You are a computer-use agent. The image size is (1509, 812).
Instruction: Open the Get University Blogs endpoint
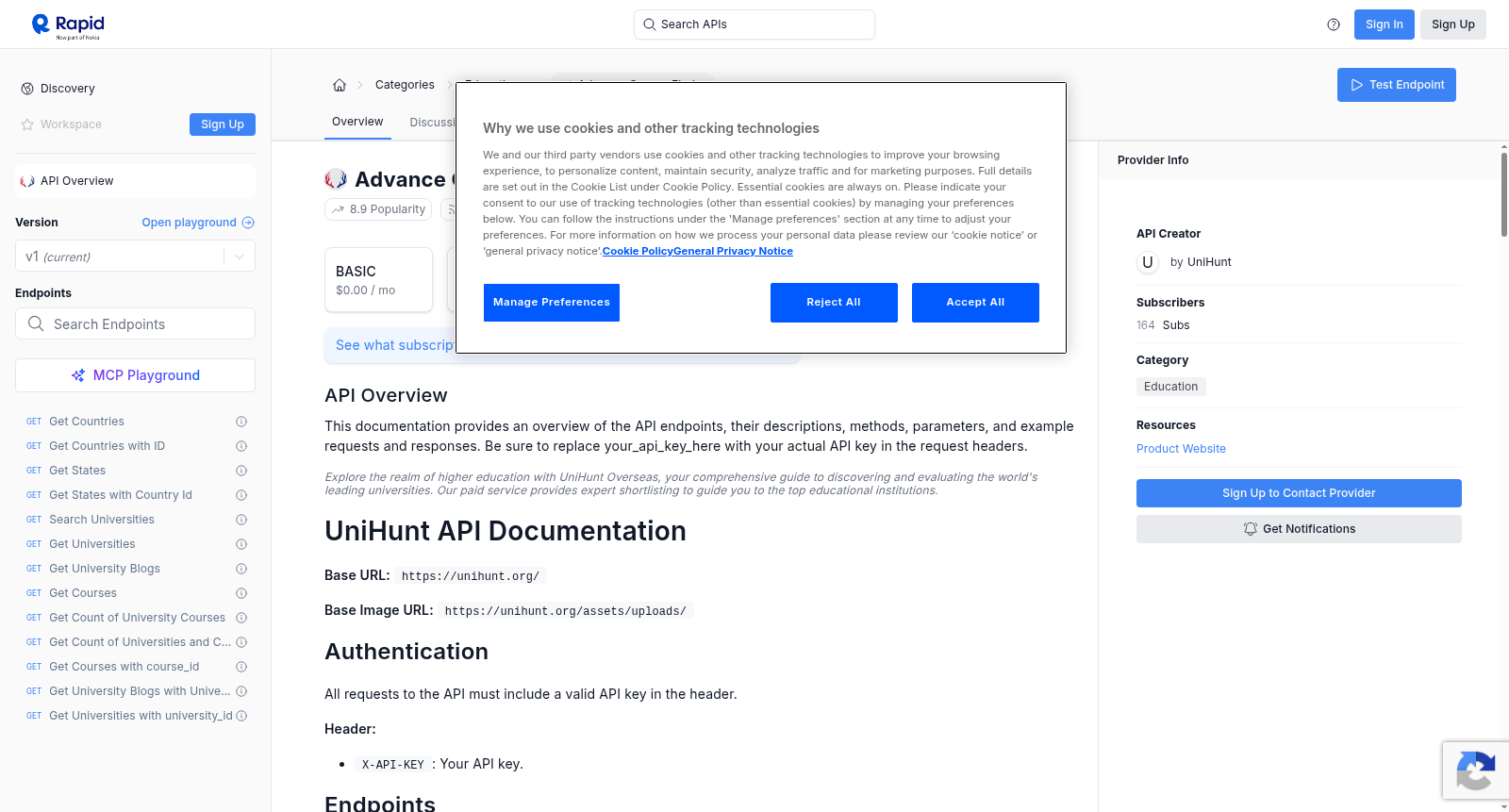[105, 569]
